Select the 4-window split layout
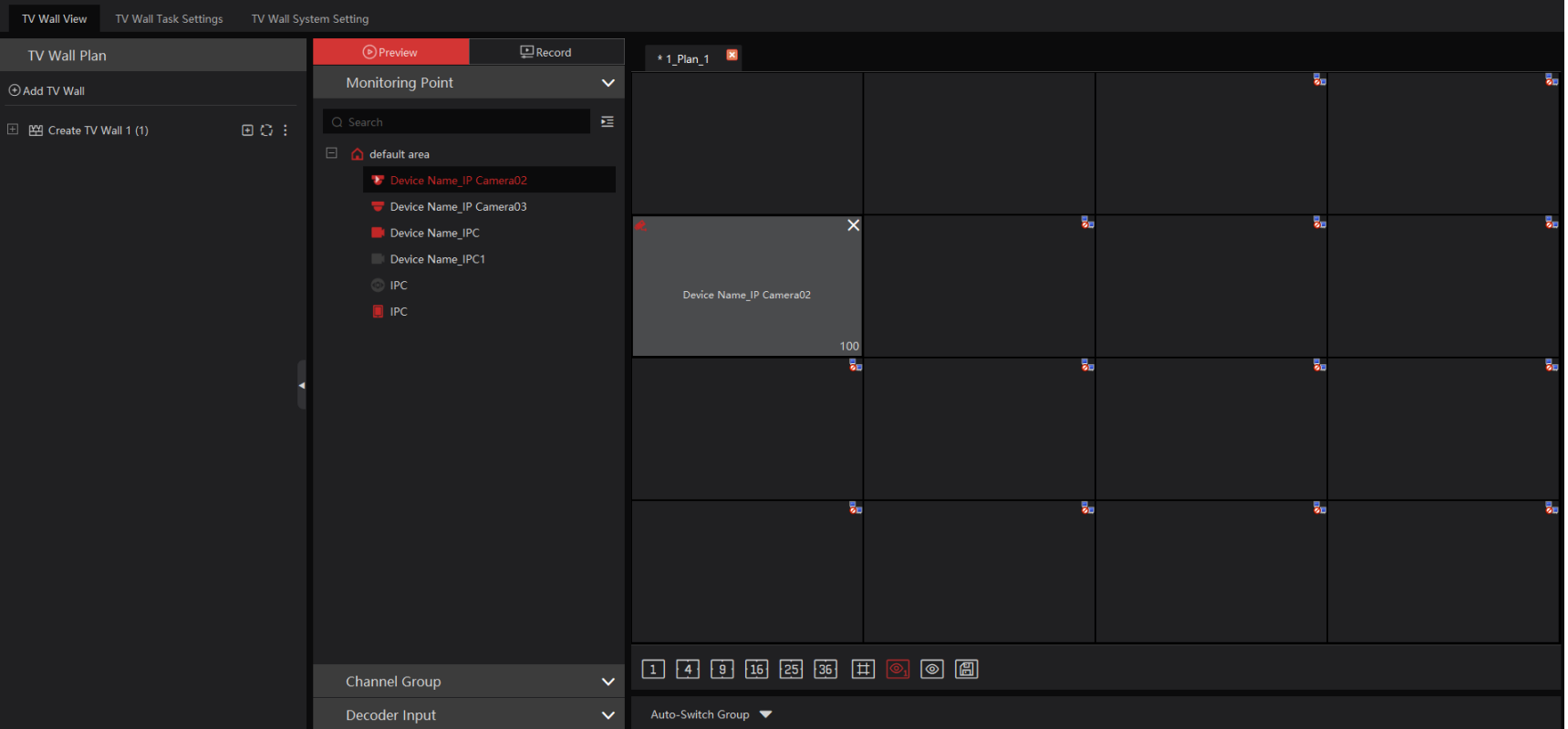 (688, 670)
